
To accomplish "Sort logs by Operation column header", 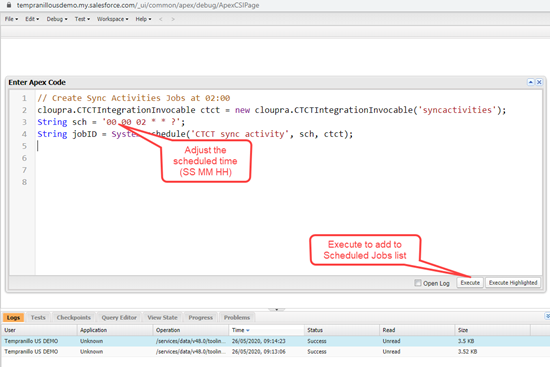I will pos(191,330).
